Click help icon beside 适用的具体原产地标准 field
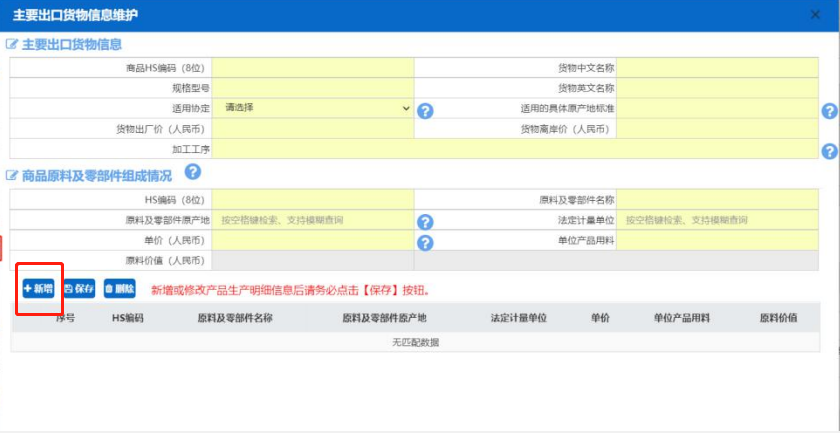Viewport: 840px width, 433px height. coord(829,111)
